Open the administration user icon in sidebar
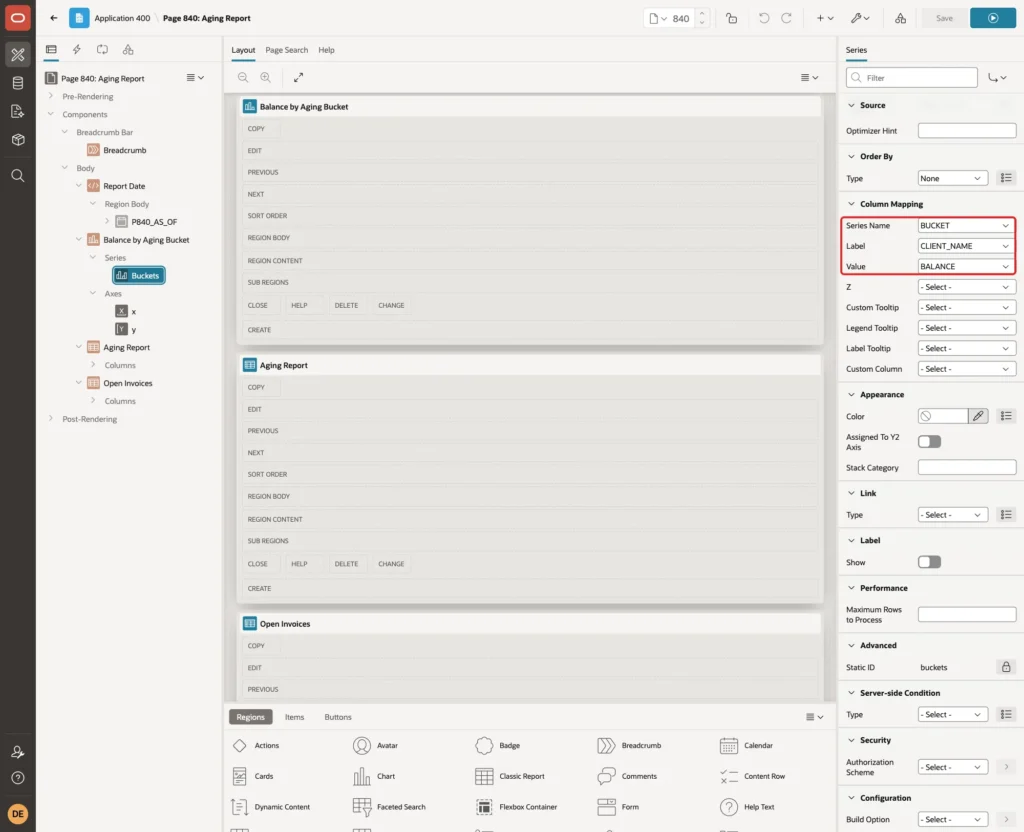1024x832 pixels. tap(18, 752)
